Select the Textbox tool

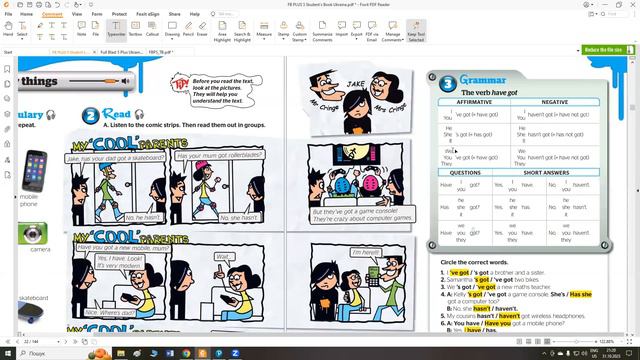coord(136,29)
